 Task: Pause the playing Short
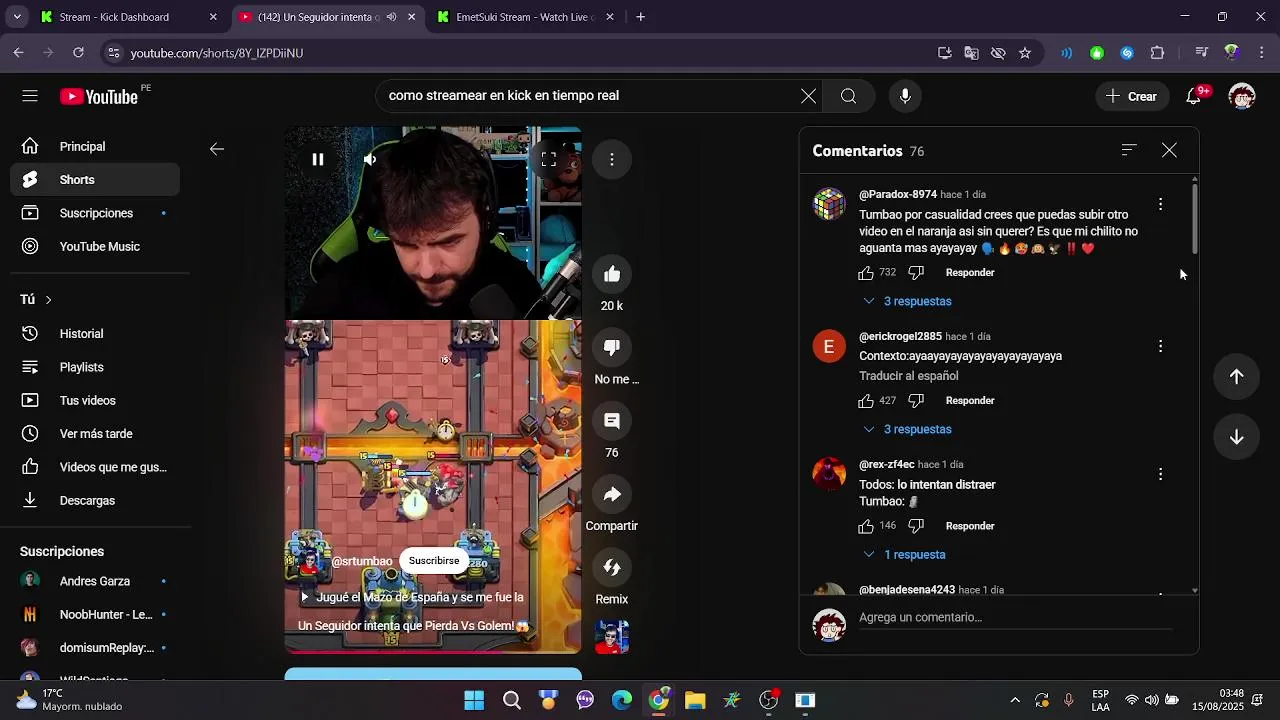click(317, 159)
